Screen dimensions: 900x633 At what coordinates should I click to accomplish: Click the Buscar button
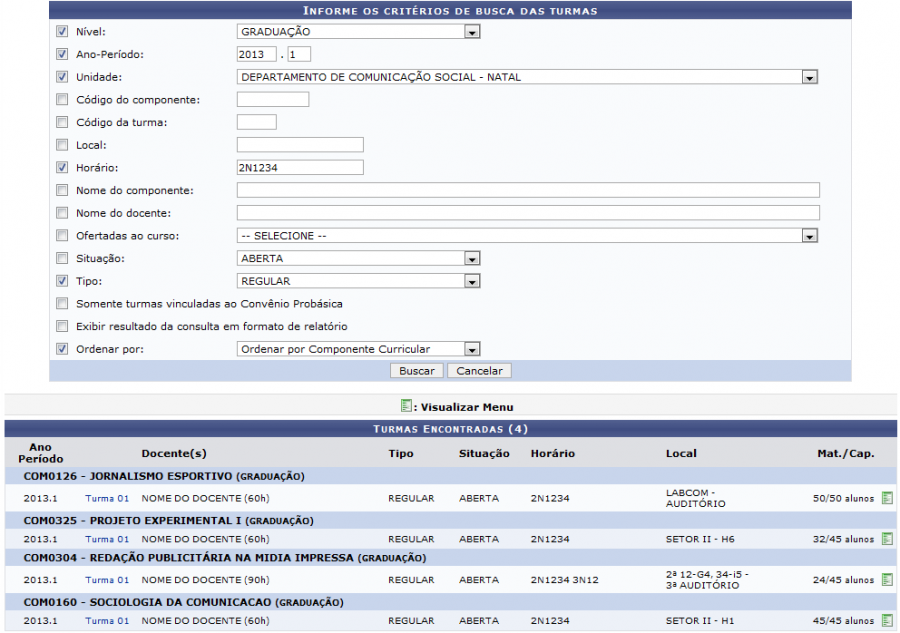[x=417, y=371]
